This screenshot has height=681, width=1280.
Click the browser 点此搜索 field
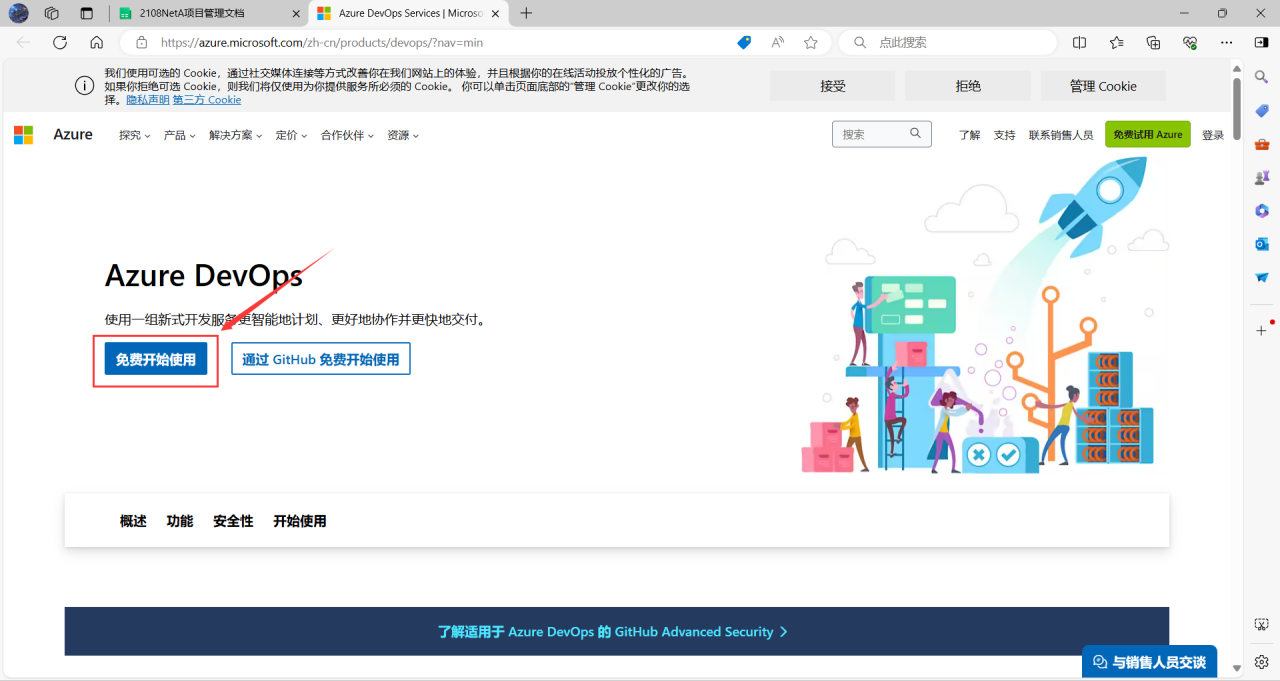click(947, 42)
